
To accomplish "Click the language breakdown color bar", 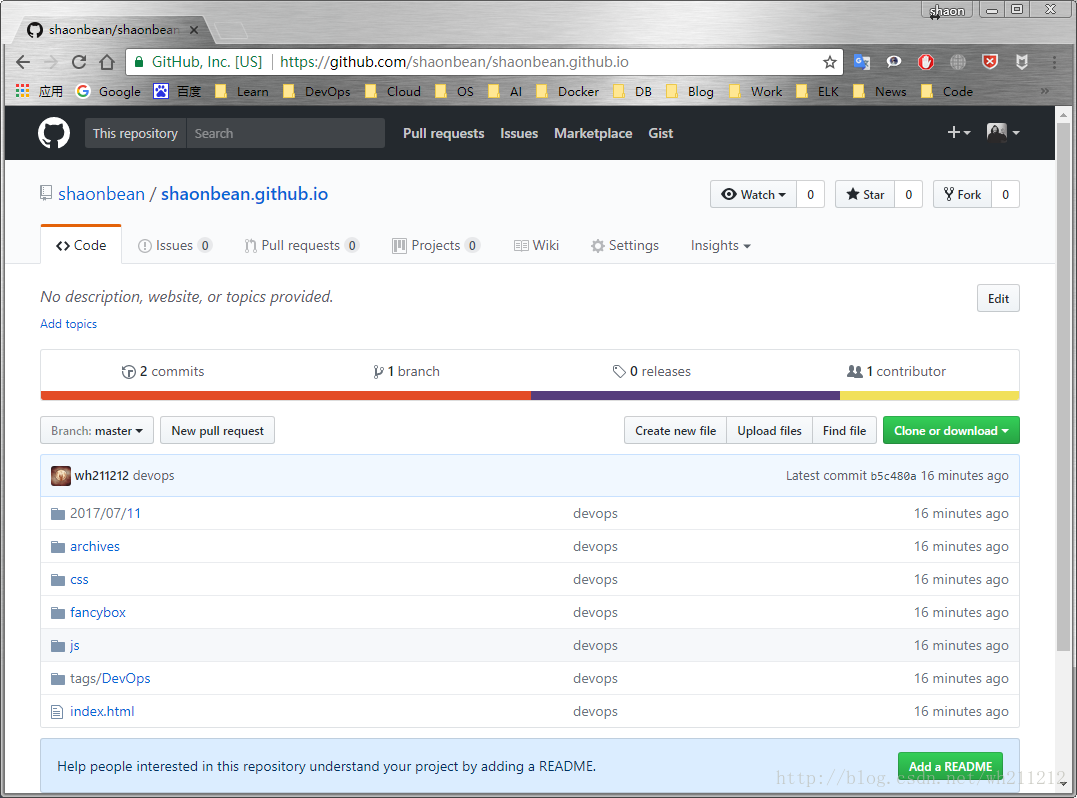I will [530, 395].
